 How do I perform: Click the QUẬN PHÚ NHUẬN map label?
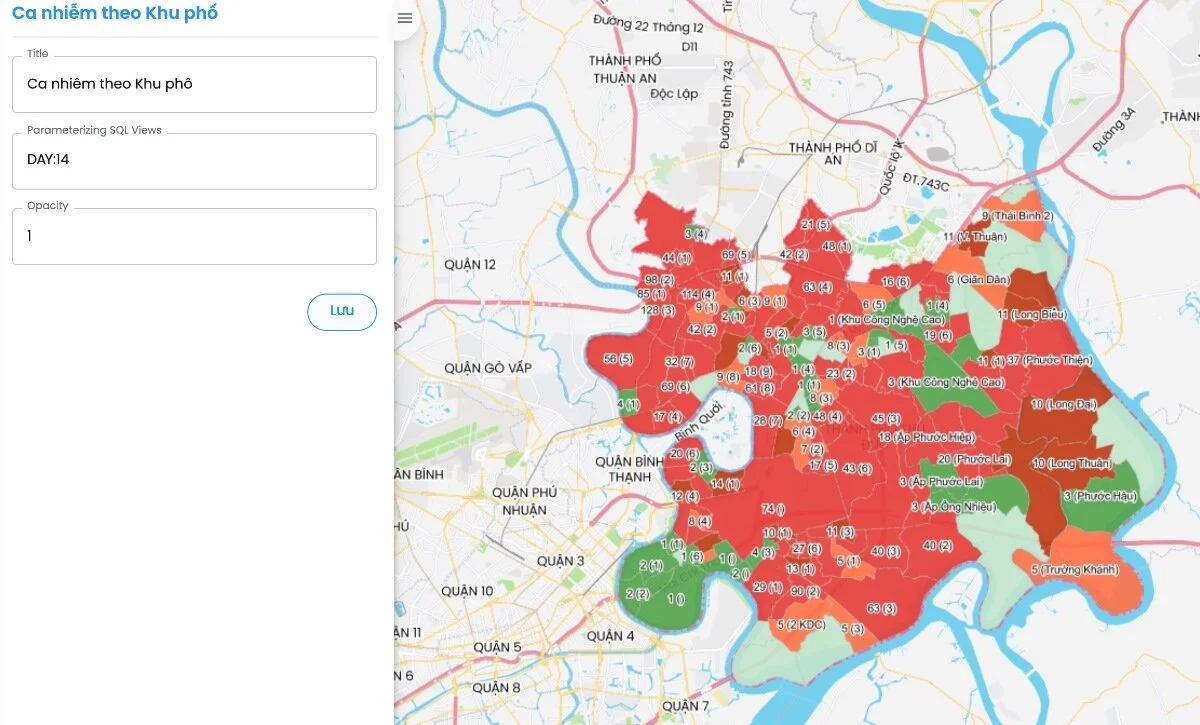click(524, 501)
